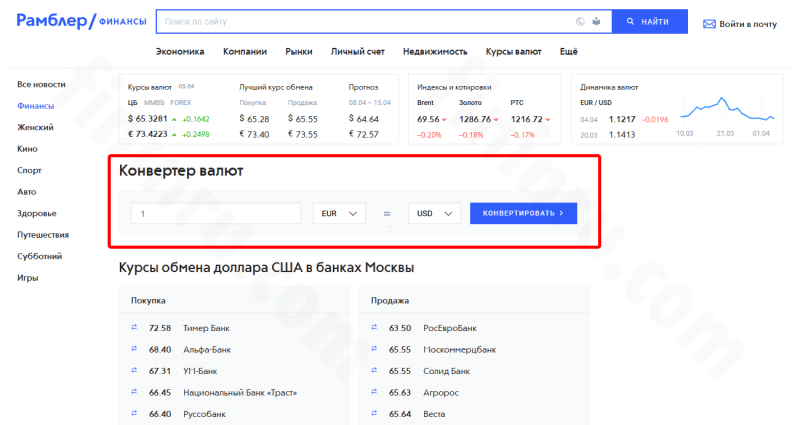Click the КОНВЕРТИРОВАТЬ button
This screenshot has width=800, height=425.
coord(523,213)
